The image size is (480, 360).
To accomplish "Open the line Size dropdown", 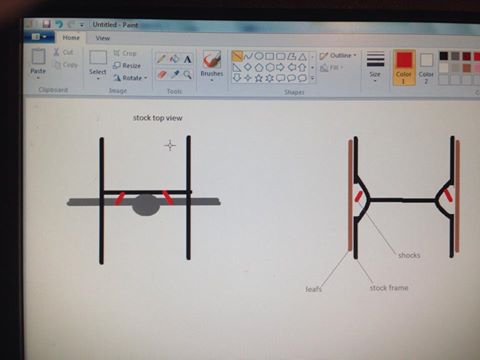I will pyautogui.click(x=375, y=66).
